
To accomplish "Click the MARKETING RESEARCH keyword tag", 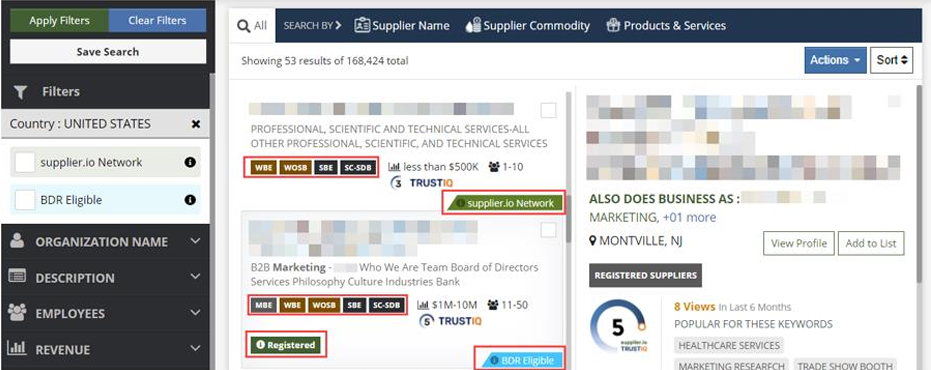I will [x=732, y=365].
